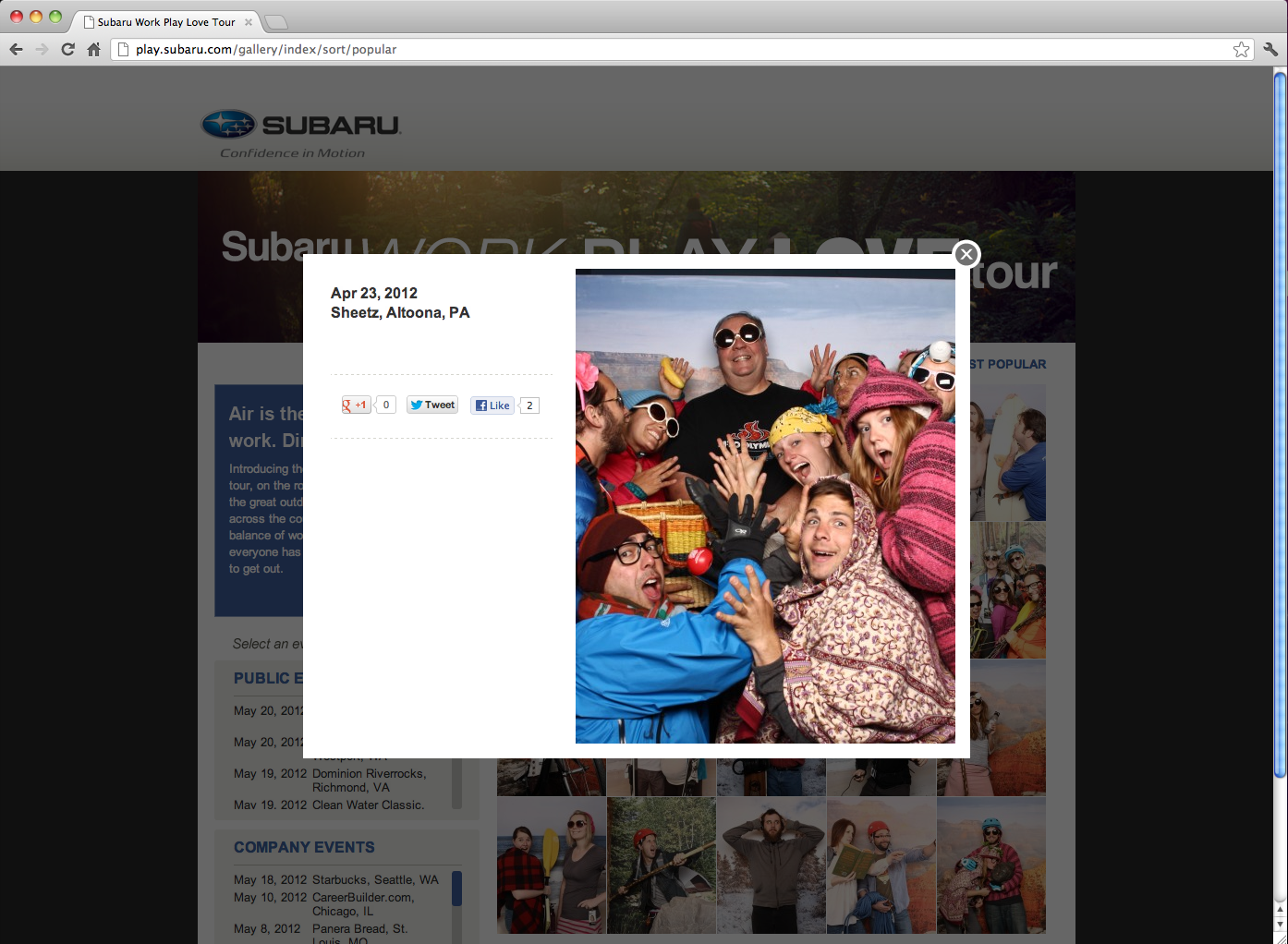Image resolution: width=1288 pixels, height=944 pixels.
Task: Click the browser Back arrow
Action: pos(16,49)
